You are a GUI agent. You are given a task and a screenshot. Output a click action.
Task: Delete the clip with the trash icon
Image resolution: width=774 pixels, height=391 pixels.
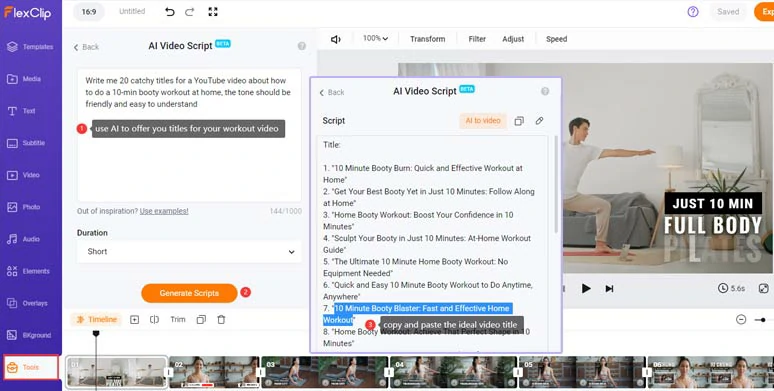[221, 320]
